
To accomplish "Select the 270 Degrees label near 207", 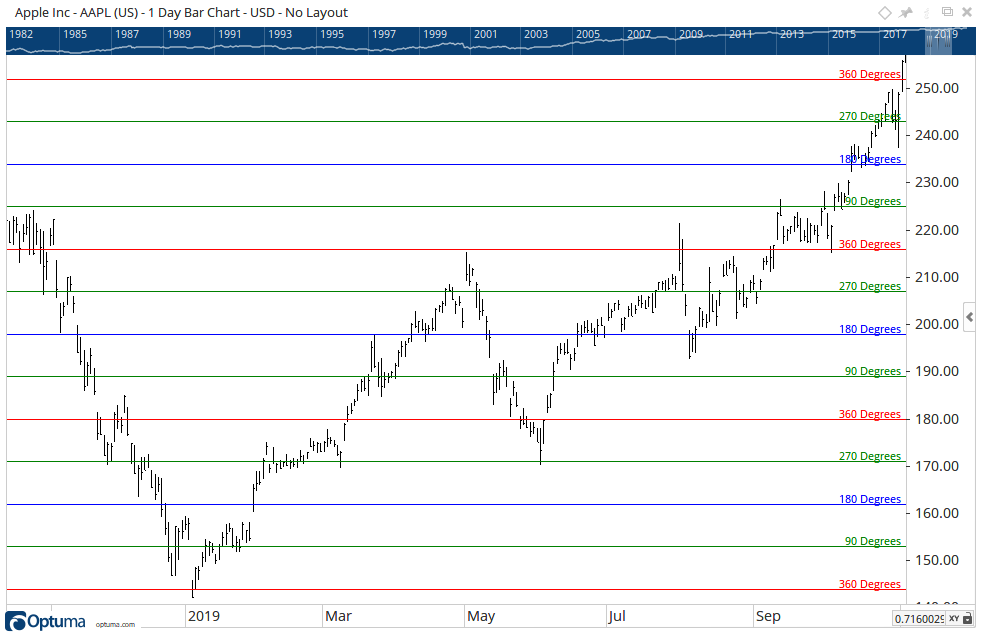I will click(870, 286).
